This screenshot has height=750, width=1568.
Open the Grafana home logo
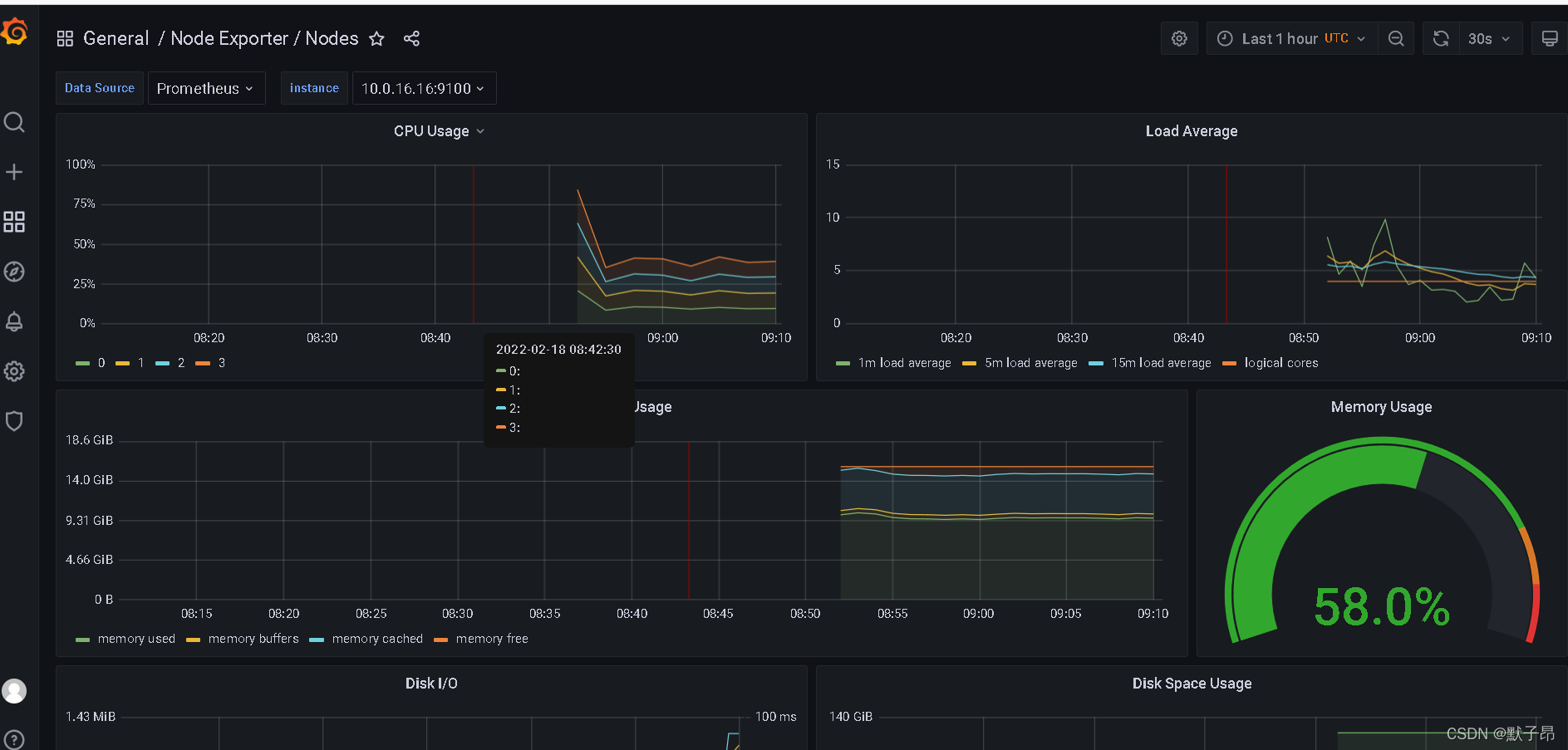[x=14, y=32]
